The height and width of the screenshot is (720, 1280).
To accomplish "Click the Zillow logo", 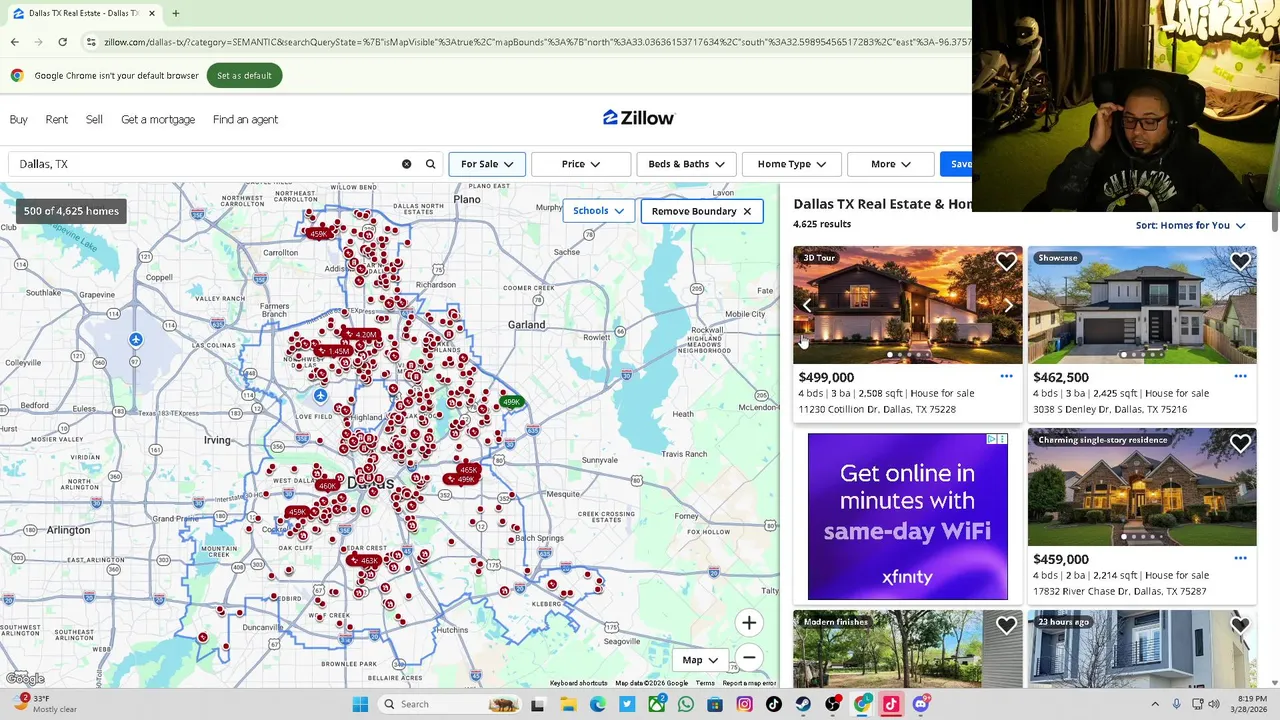I will pos(638,118).
